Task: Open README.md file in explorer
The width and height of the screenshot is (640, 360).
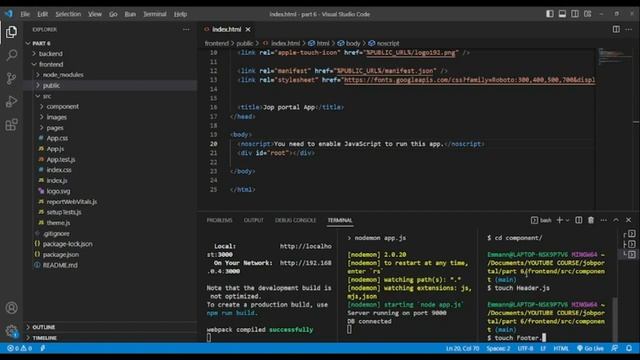Action: pyautogui.click(x=60, y=265)
